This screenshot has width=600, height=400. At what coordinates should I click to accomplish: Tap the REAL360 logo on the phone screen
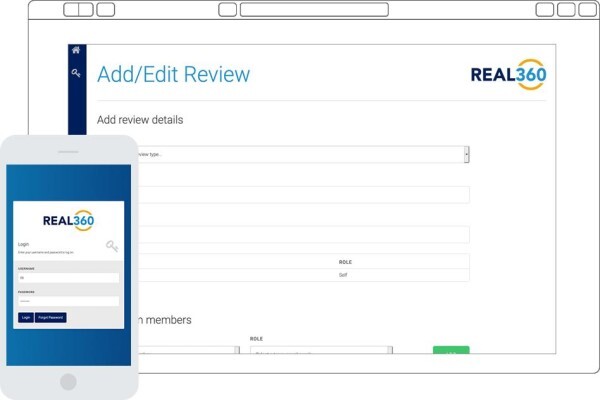point(68,220)
